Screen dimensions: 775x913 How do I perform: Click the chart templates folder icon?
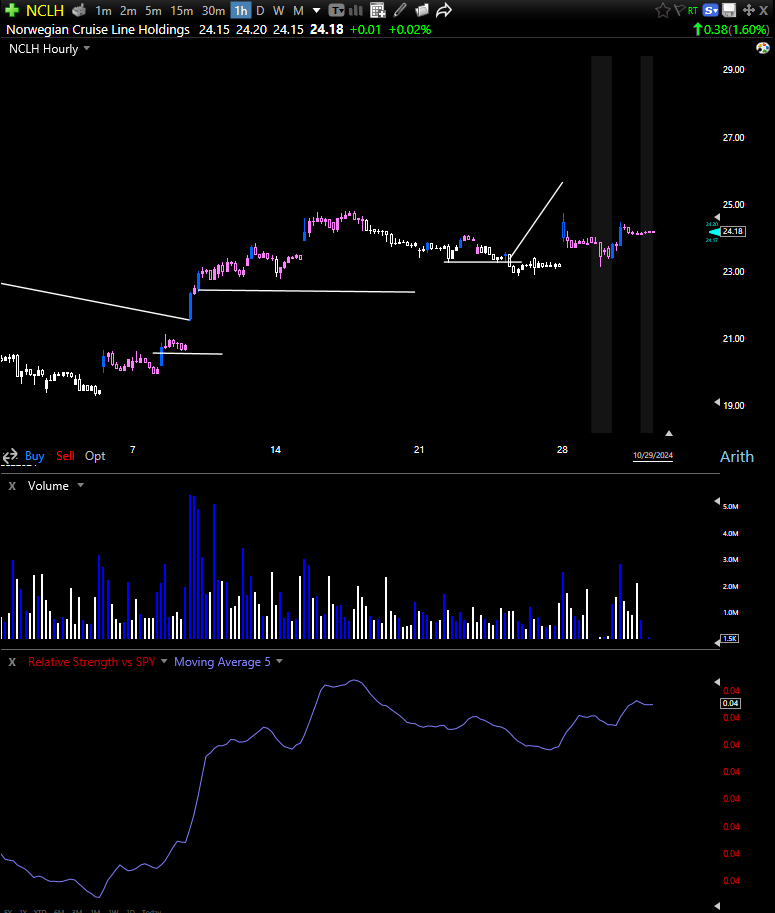point(422,10)
